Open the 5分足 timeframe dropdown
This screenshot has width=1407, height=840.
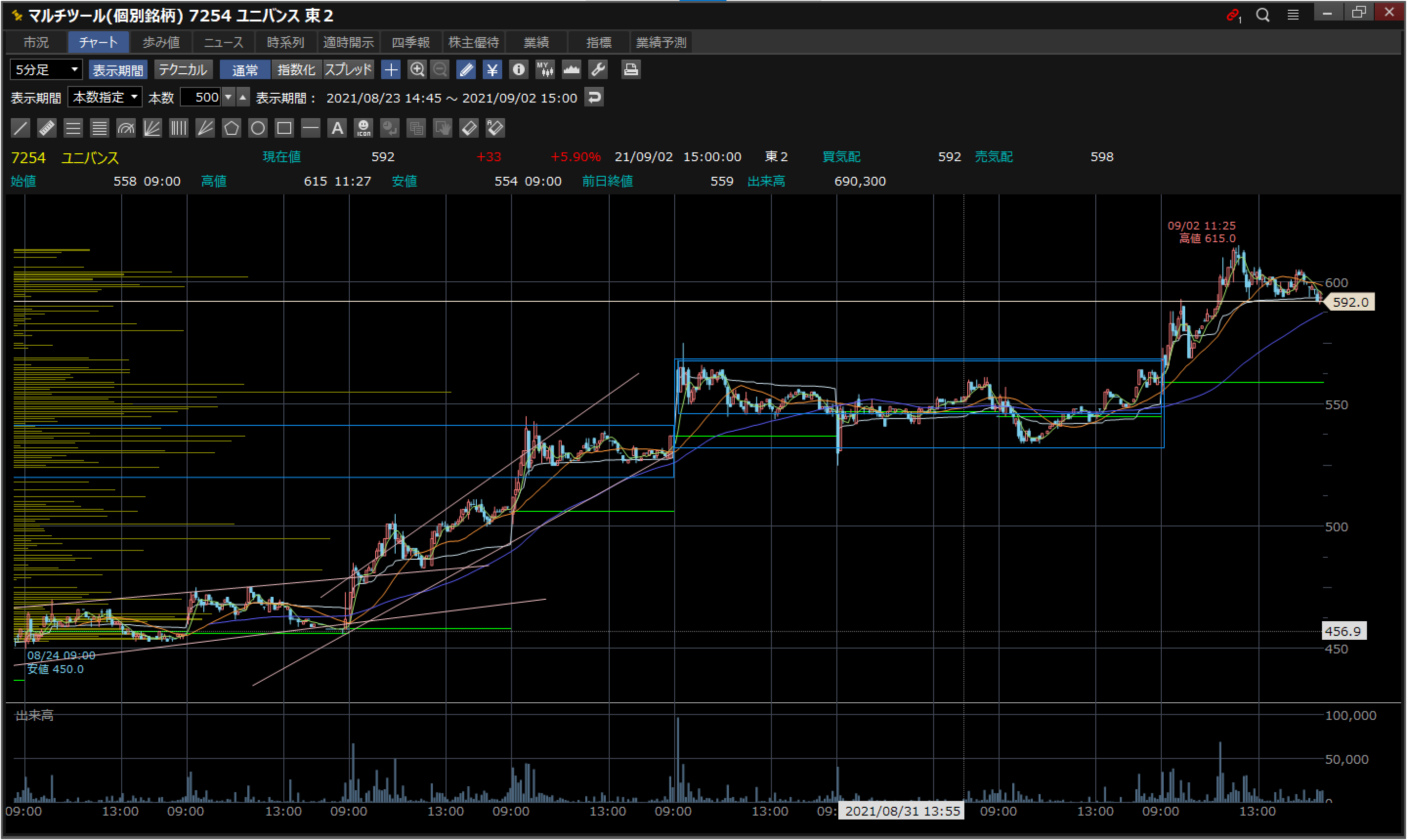46,70
